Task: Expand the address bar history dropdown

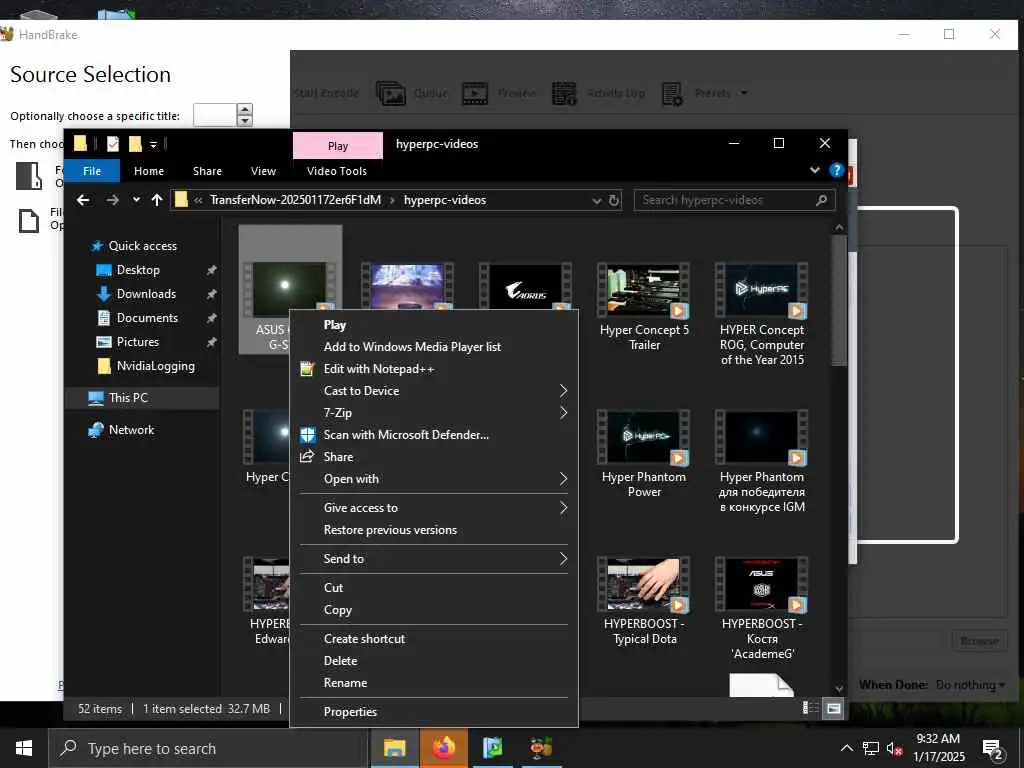Action: point(596,200)
